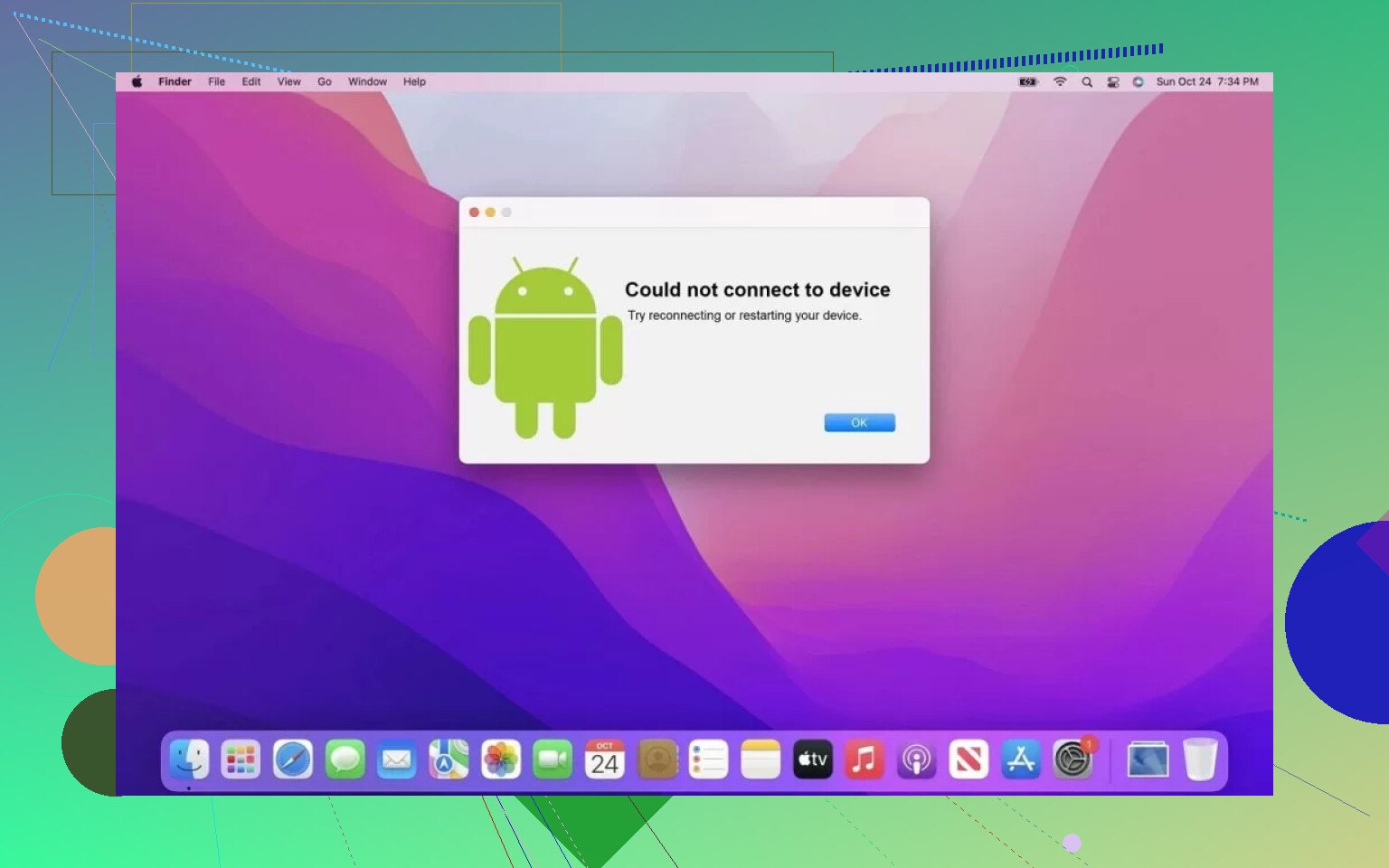Open the Wi-Fi menu
The height and width of the screenshot is (868, 1389).
point(1060,81)
